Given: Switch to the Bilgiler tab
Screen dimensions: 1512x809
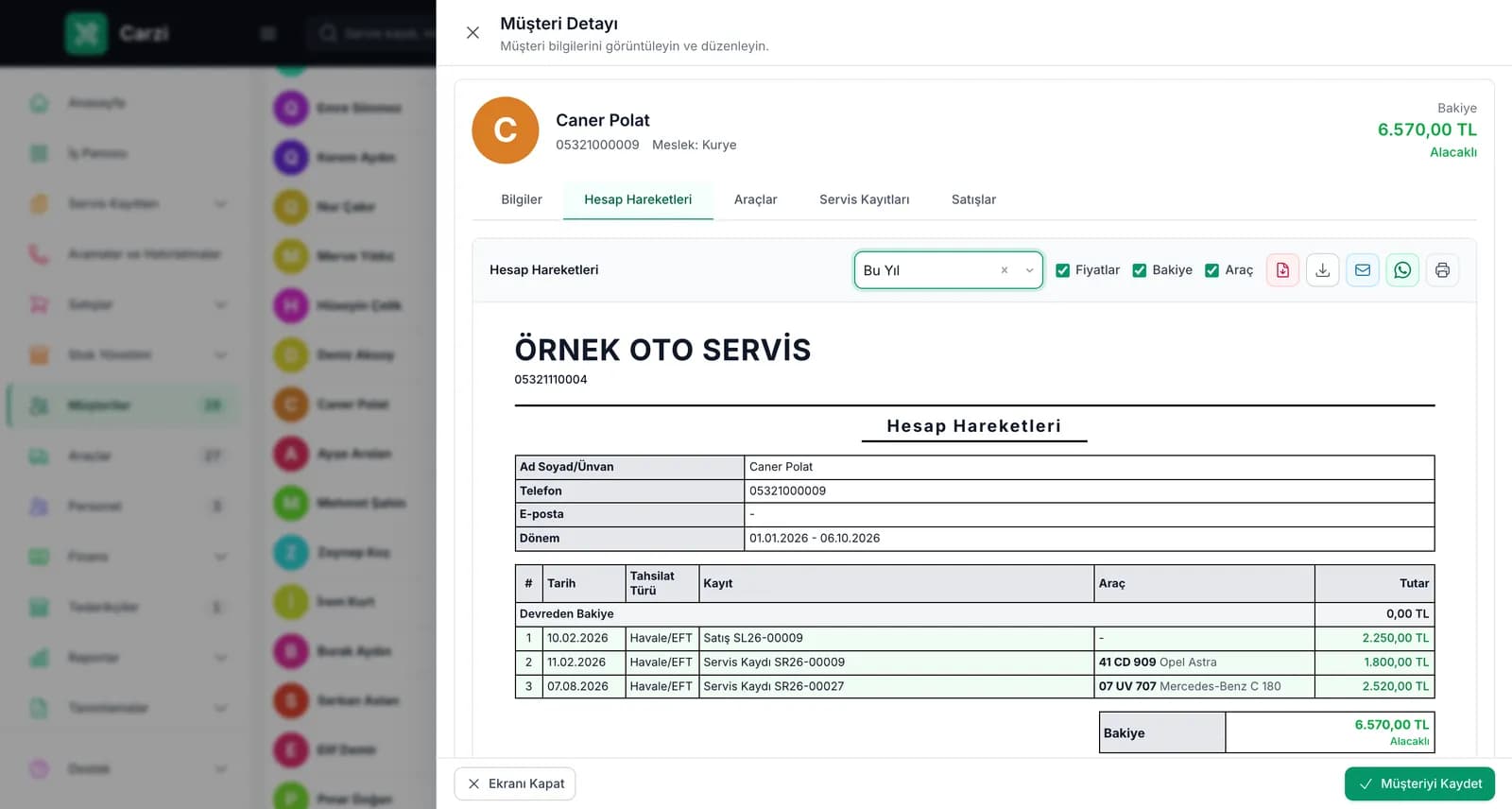Looking at the screenshot, I should point(522,199).
